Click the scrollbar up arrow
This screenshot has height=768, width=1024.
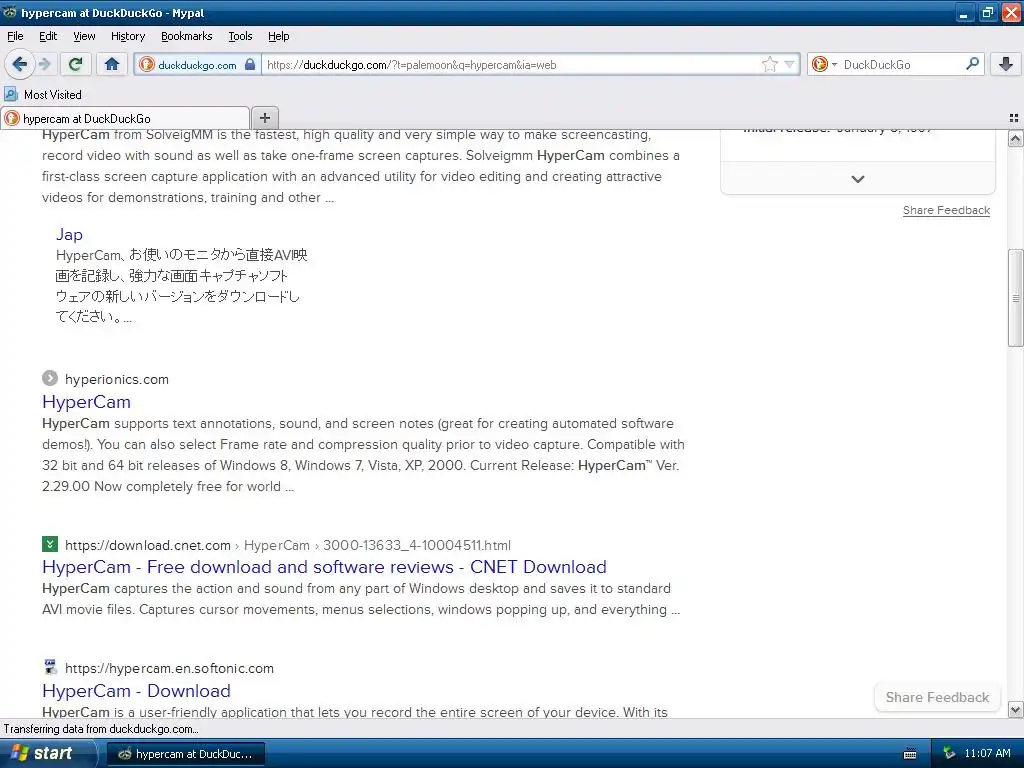1016,138
